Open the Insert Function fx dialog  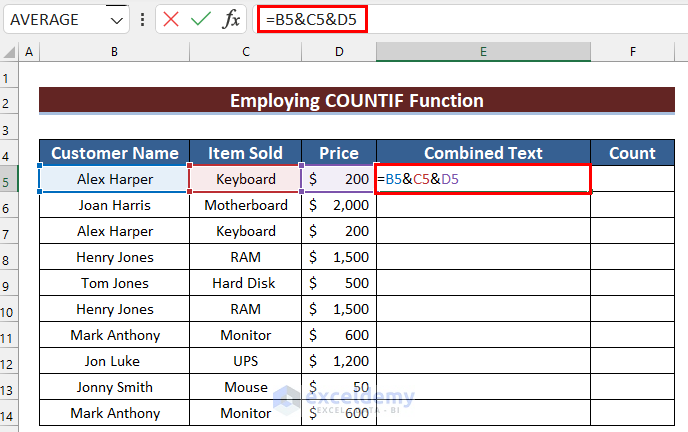pos(231,19)
